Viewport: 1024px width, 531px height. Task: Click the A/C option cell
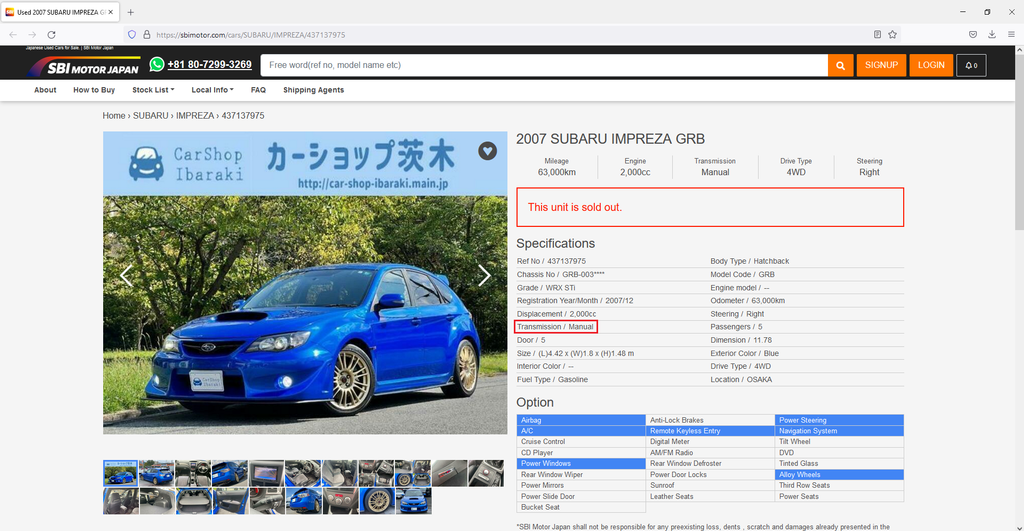[x=581, y=431]
